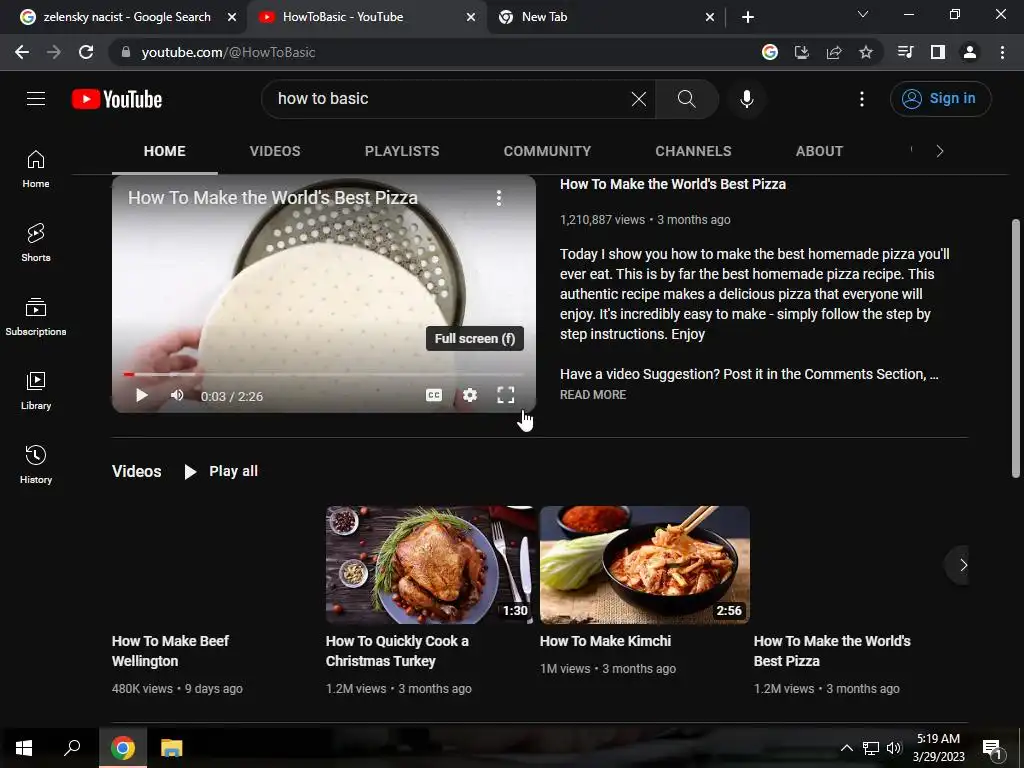
Task: Click the YouTube logo
Action: [117, 99]
